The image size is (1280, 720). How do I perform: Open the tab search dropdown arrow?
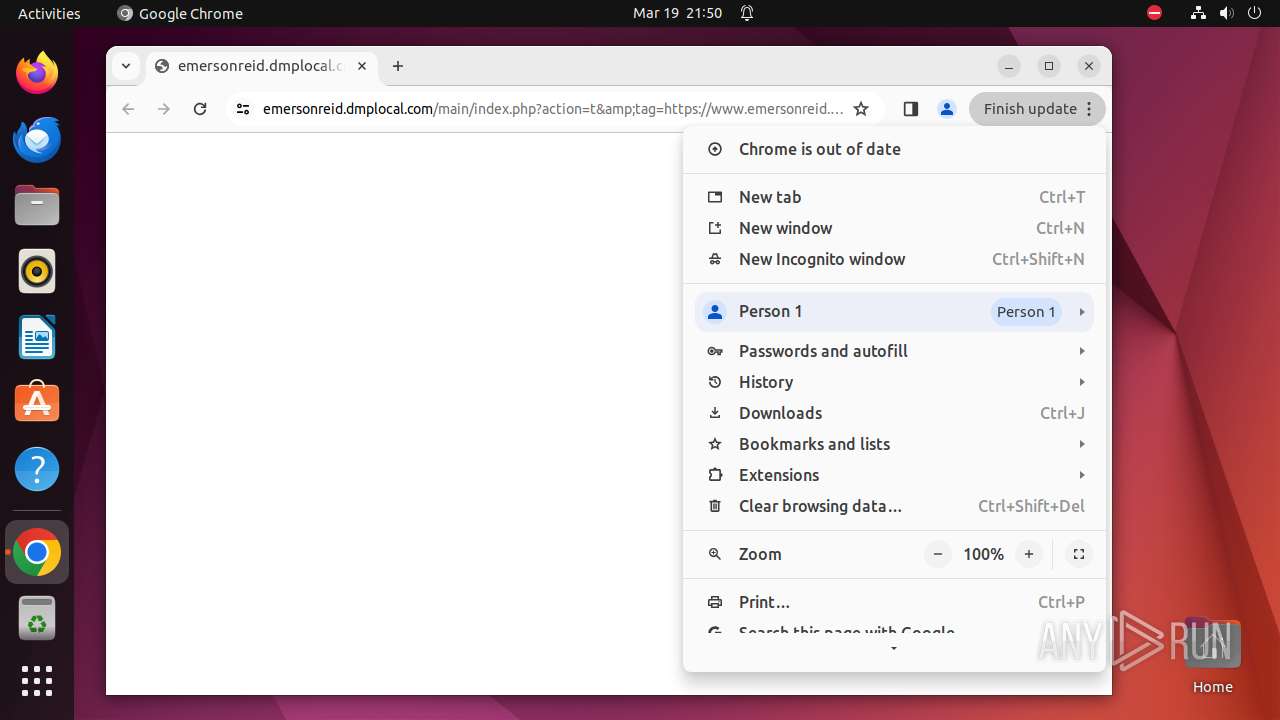pos(125,66)
